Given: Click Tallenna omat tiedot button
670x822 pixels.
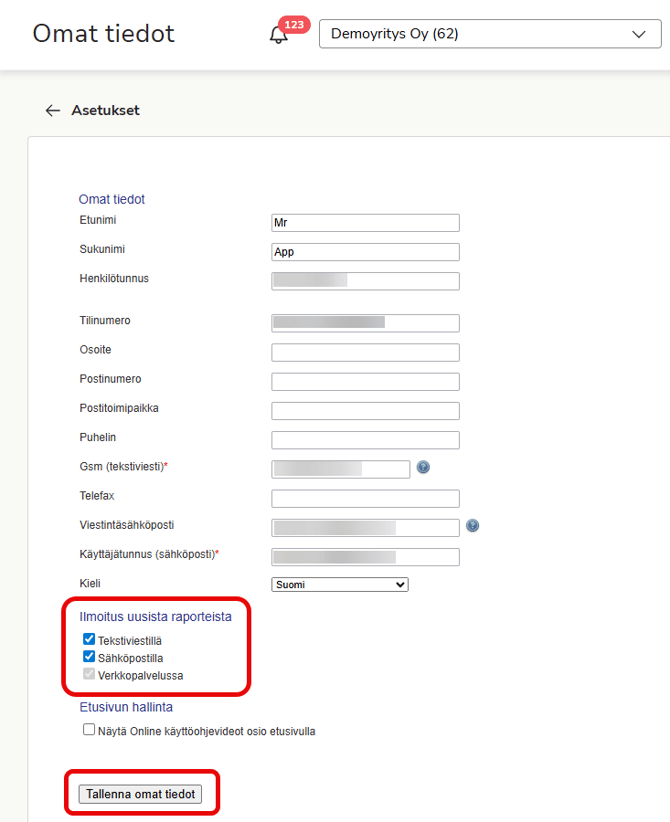Looking at the screenshot, I should tap(141, 794).
